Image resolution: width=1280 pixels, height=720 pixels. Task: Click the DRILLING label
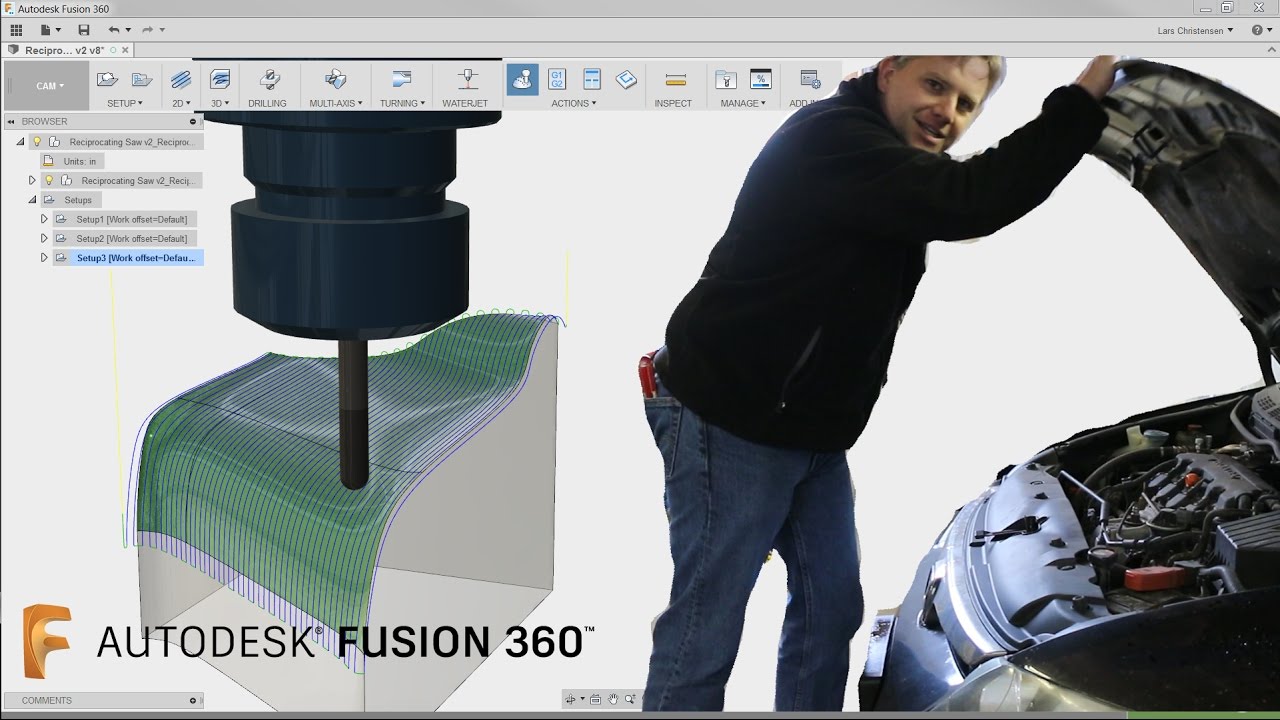point(267,103)
